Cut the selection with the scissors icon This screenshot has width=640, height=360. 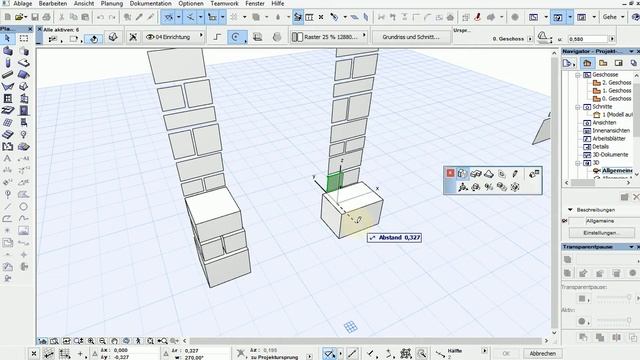62,17
